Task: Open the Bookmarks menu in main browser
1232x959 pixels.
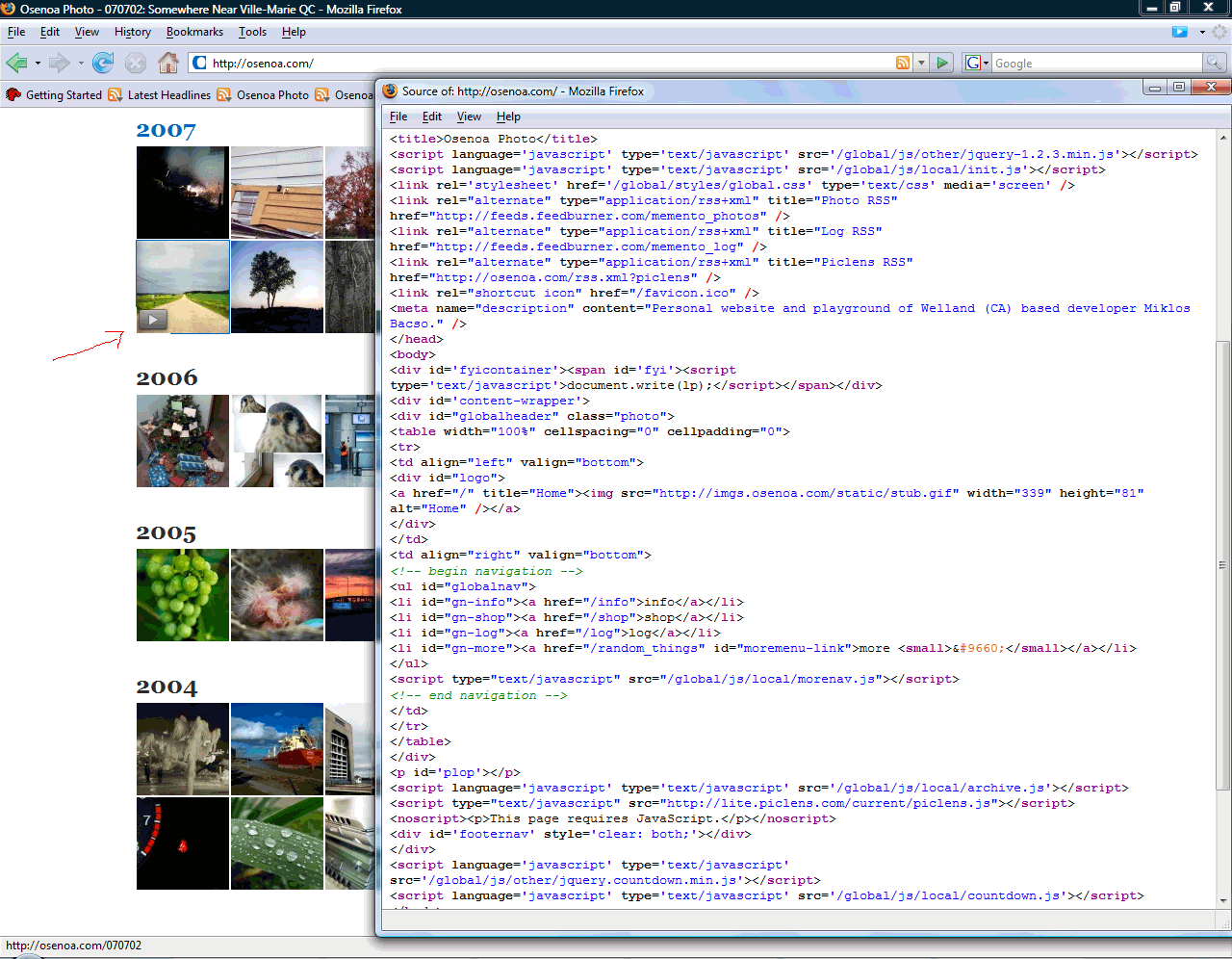Action: 194,32
